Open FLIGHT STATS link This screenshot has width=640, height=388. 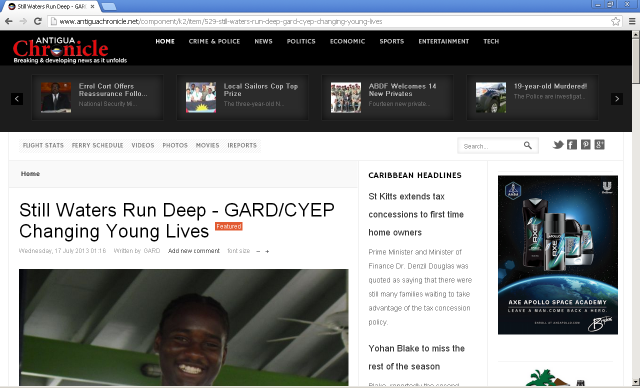tap(43, 145)
